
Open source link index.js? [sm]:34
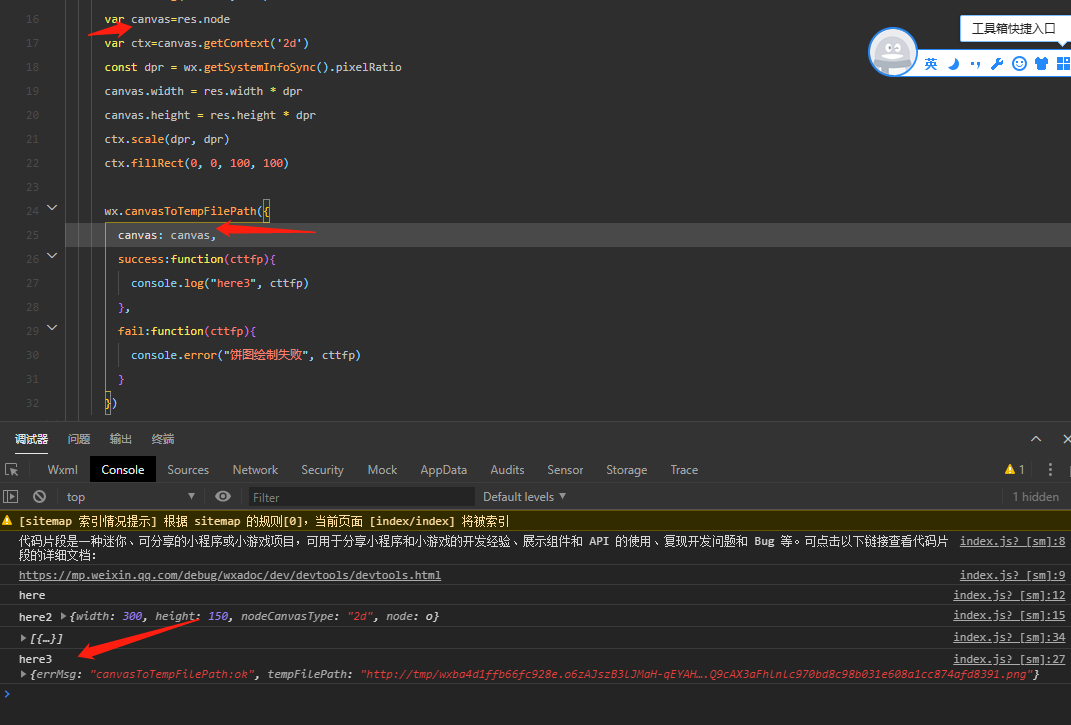coord(1009,638)
